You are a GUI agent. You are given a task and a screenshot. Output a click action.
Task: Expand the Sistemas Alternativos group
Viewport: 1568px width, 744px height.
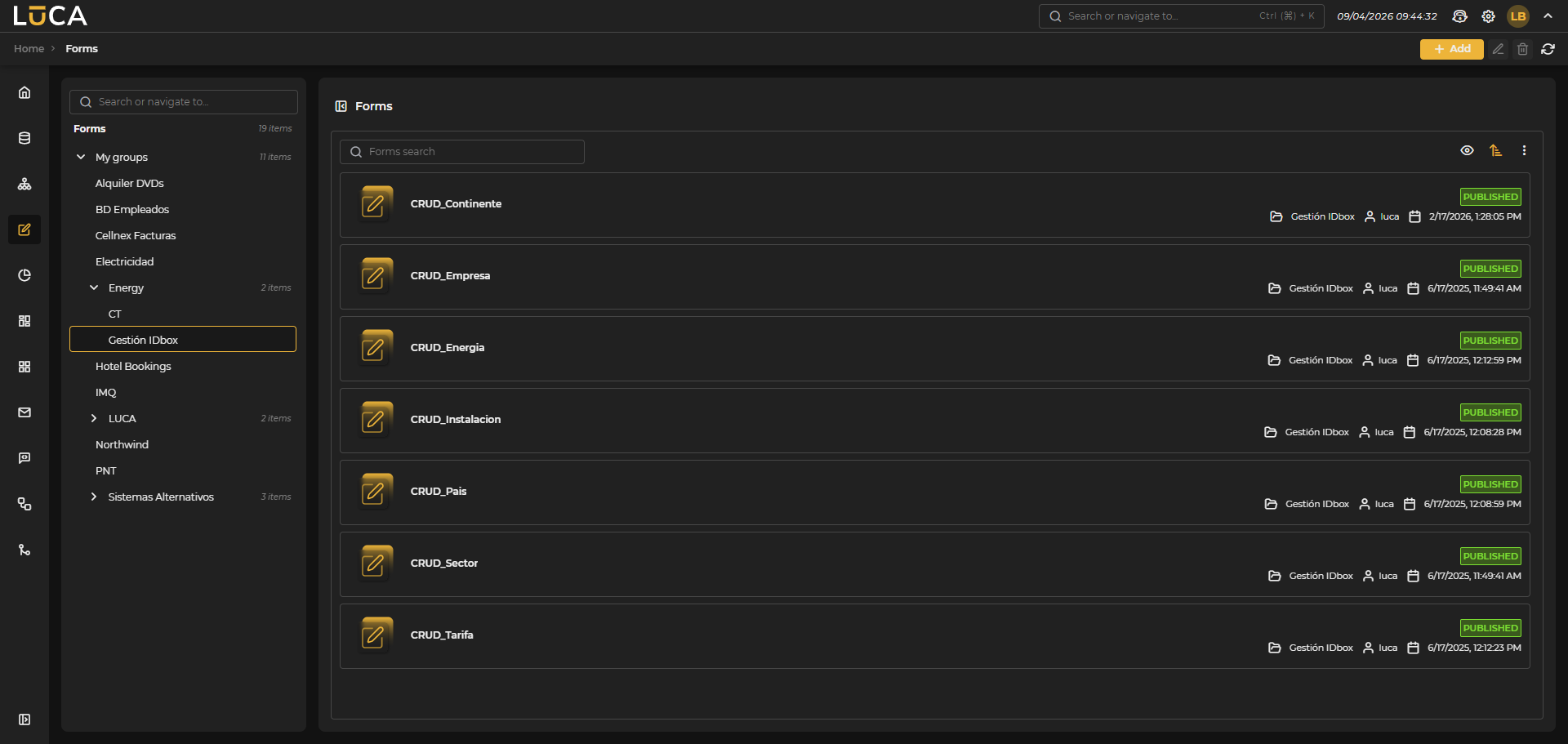94,497
